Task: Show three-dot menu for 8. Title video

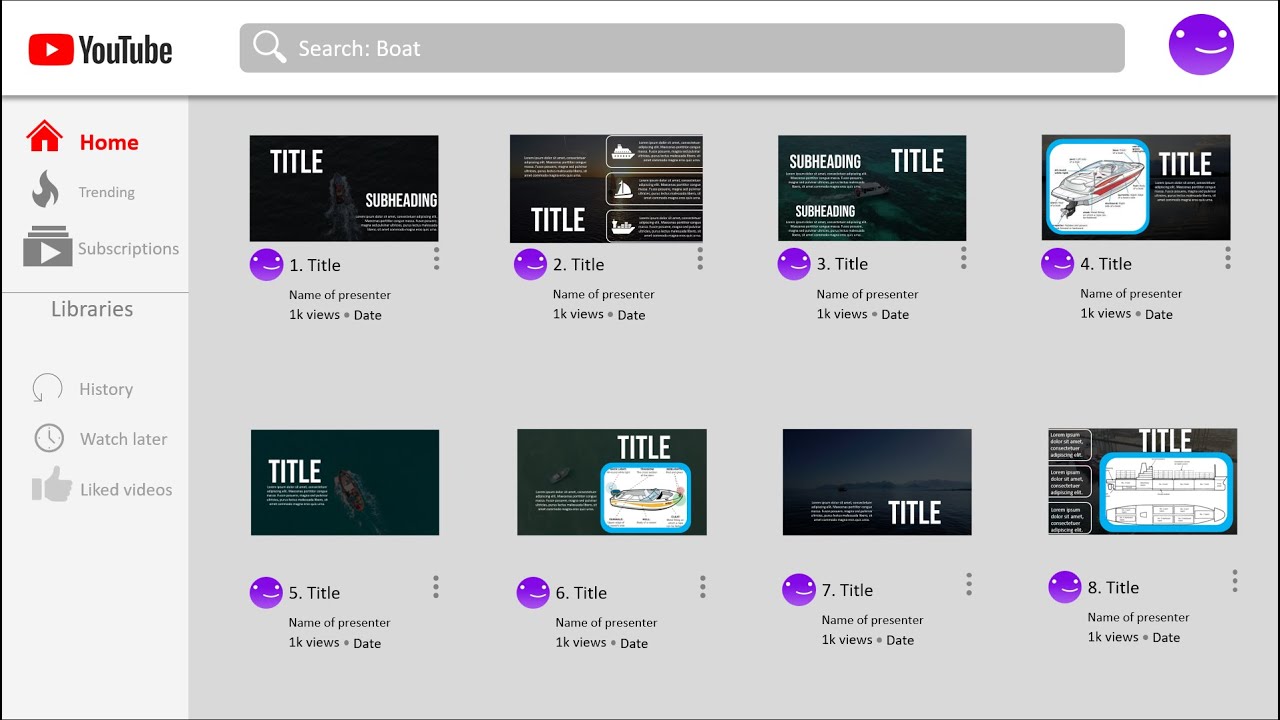Action: [x=1235, y=581]
